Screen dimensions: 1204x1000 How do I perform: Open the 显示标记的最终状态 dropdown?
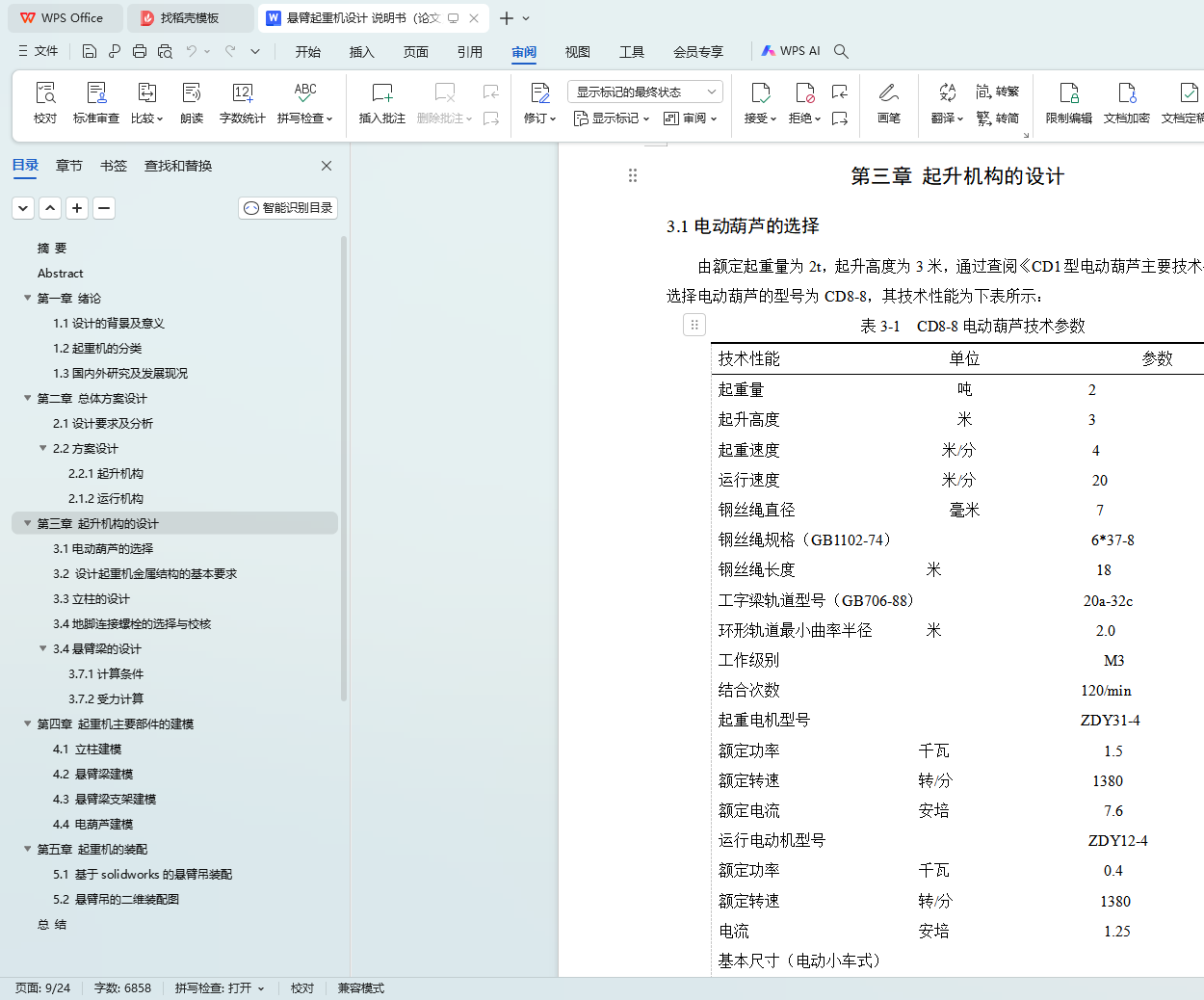(645, 92)
